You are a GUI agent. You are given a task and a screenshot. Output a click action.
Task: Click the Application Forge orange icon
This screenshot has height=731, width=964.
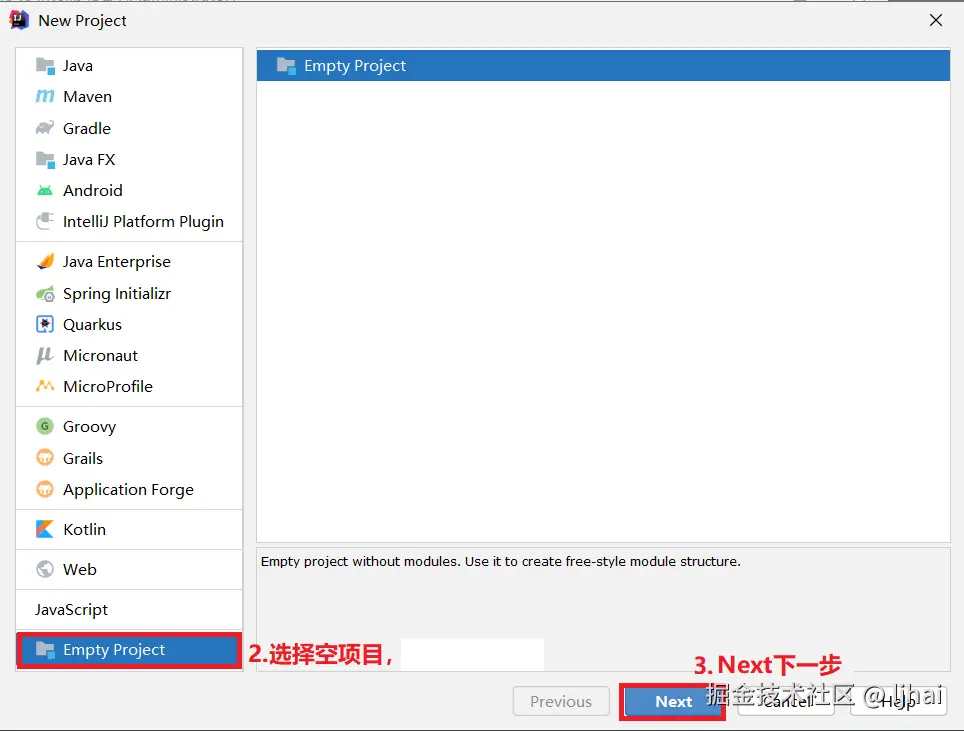pos(45,489)
